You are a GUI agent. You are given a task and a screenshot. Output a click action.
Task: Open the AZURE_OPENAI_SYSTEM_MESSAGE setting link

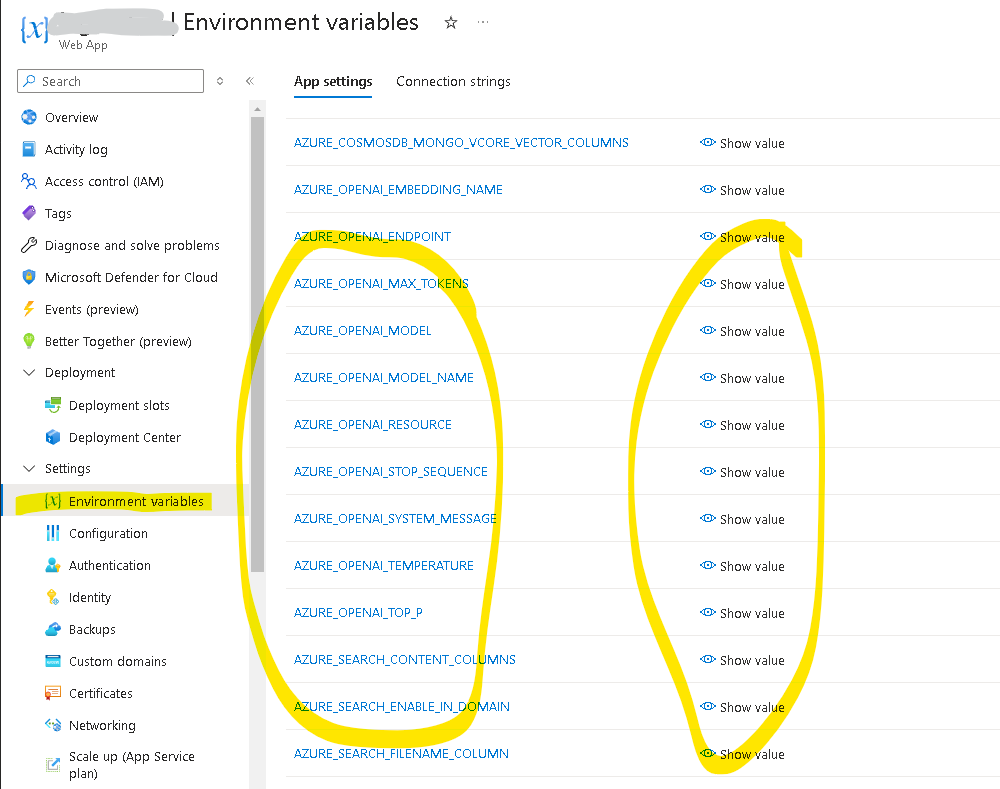point(395,519)
